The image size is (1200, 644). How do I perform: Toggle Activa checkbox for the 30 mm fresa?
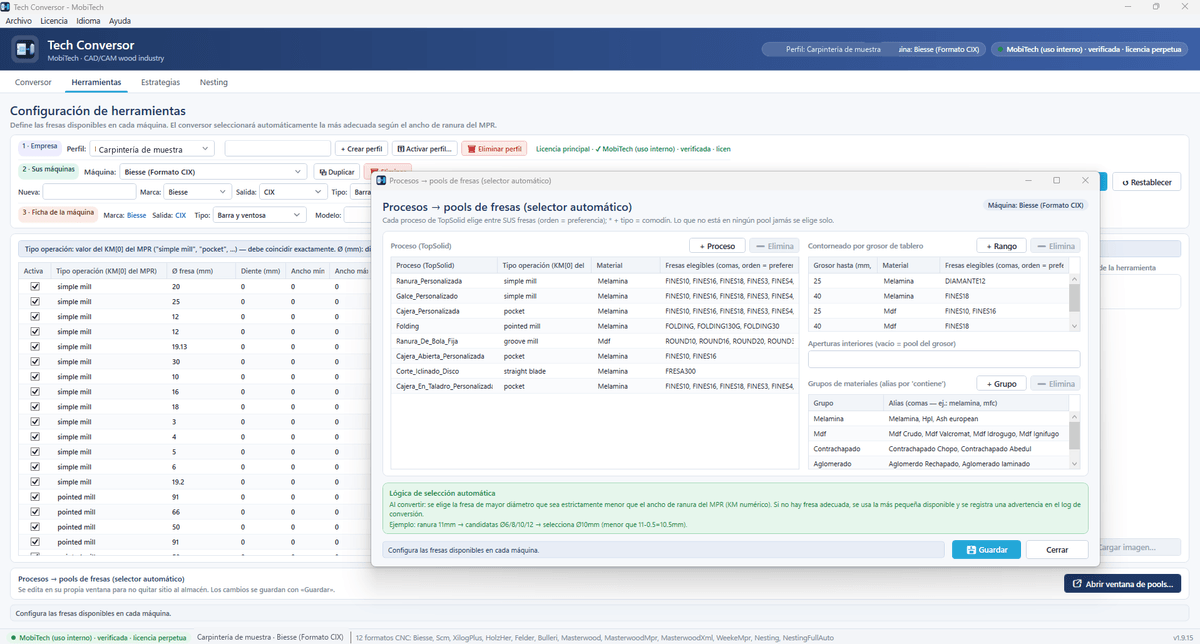[35, 361]
